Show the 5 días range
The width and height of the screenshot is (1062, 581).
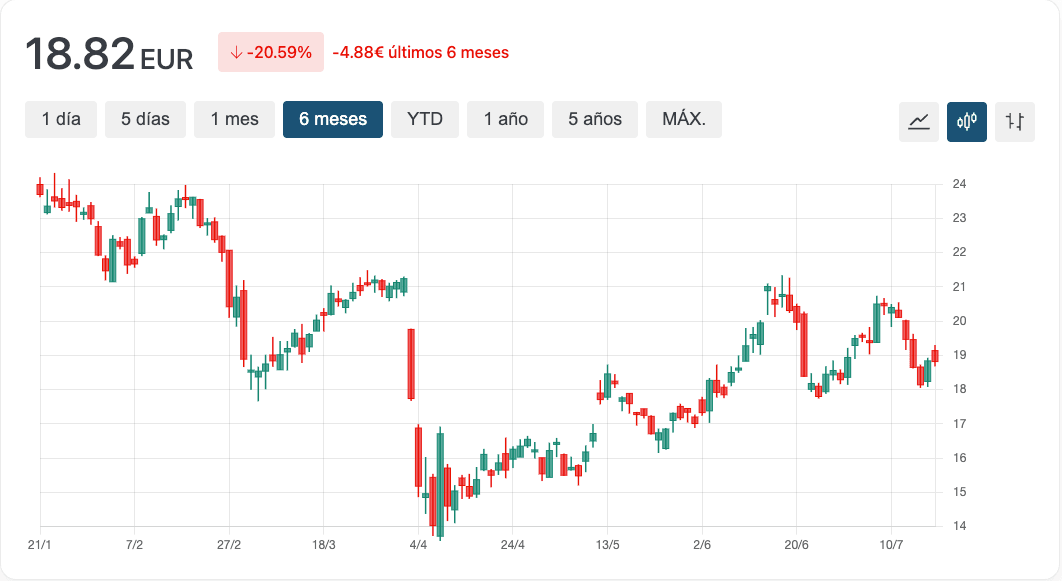[x=146, y=119]
